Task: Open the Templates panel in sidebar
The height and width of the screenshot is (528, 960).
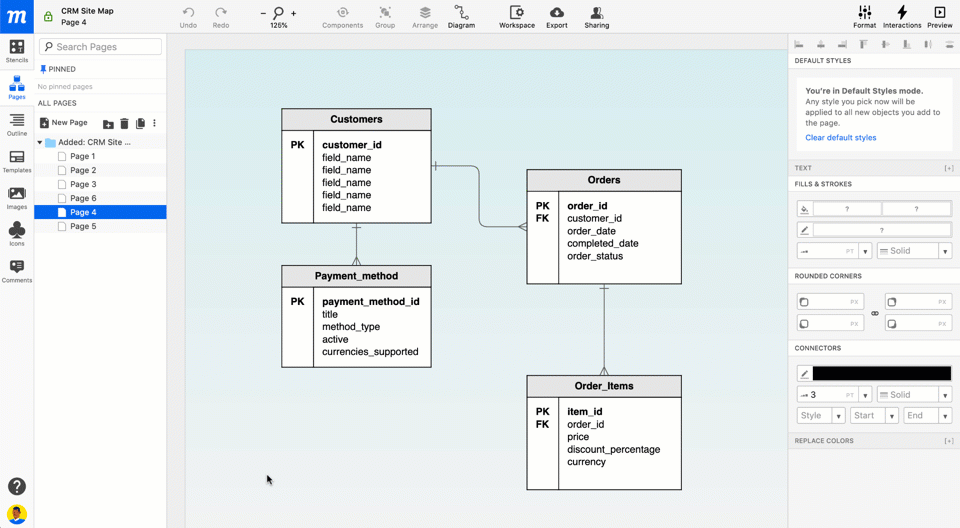Action: click(x=17, y=162)
